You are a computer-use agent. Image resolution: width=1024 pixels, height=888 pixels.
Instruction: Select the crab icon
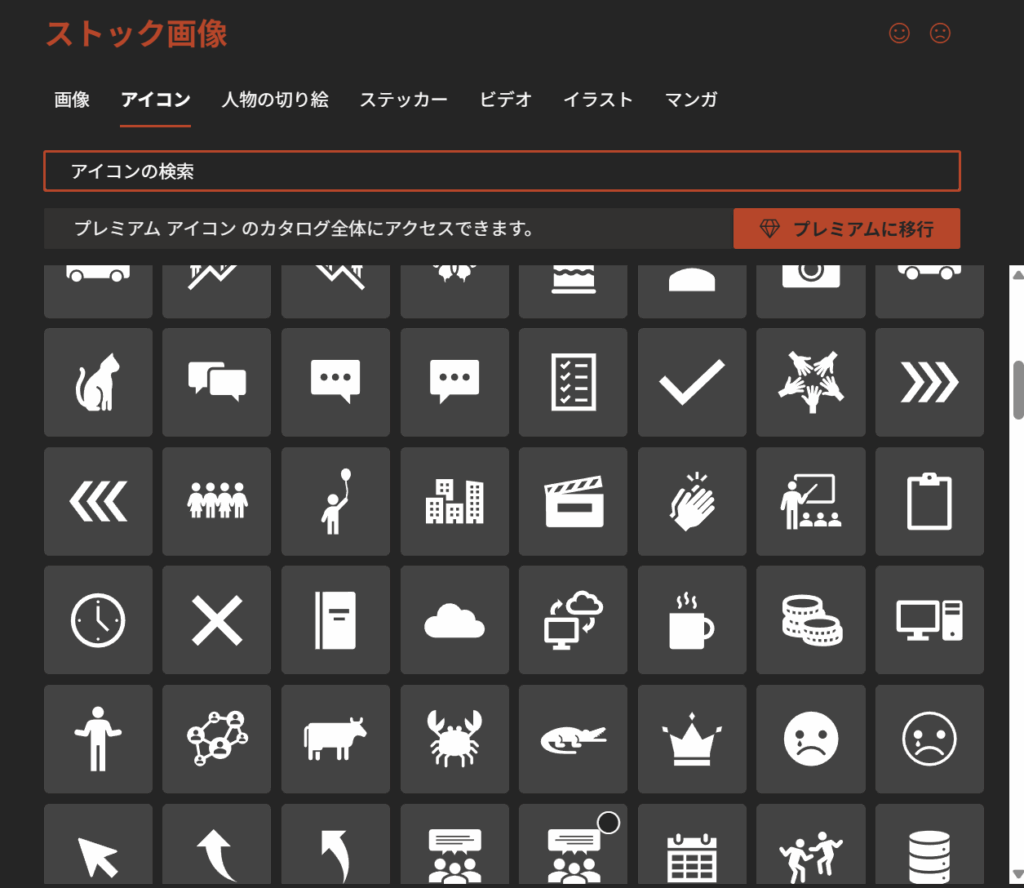(455, 739)
